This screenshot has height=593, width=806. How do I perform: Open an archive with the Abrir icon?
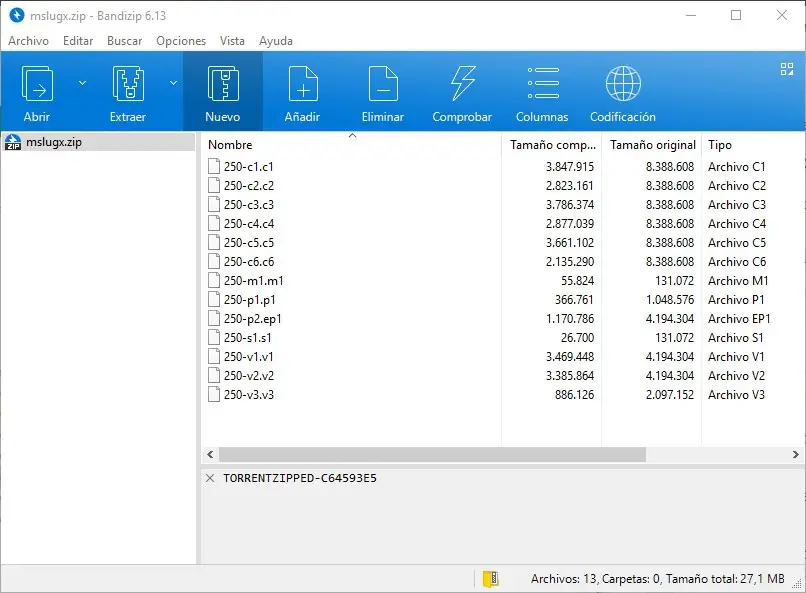pos(37,84)
